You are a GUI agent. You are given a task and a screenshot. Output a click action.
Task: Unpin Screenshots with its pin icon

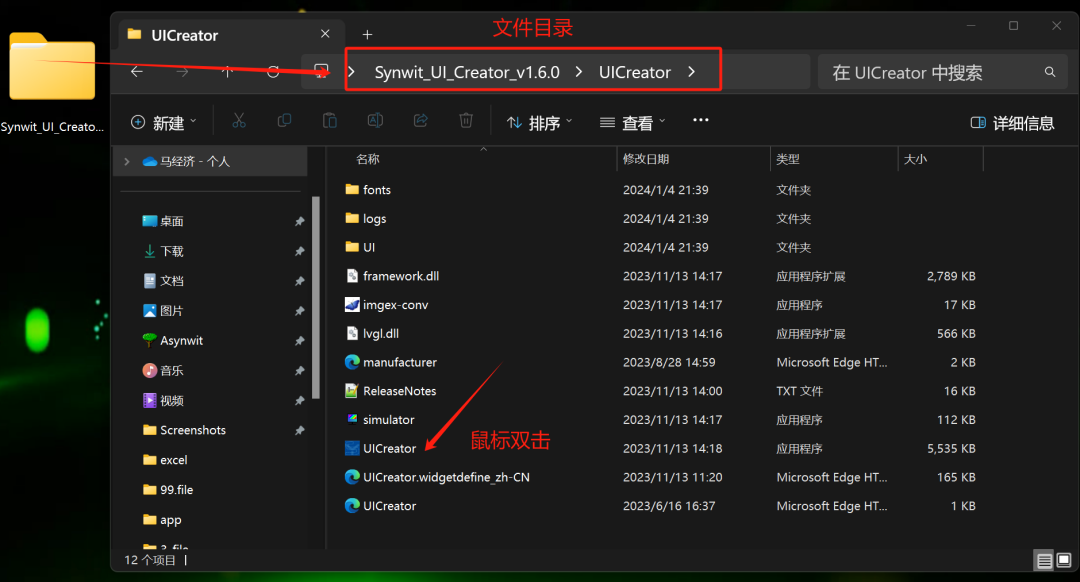[x=300, y=430]
